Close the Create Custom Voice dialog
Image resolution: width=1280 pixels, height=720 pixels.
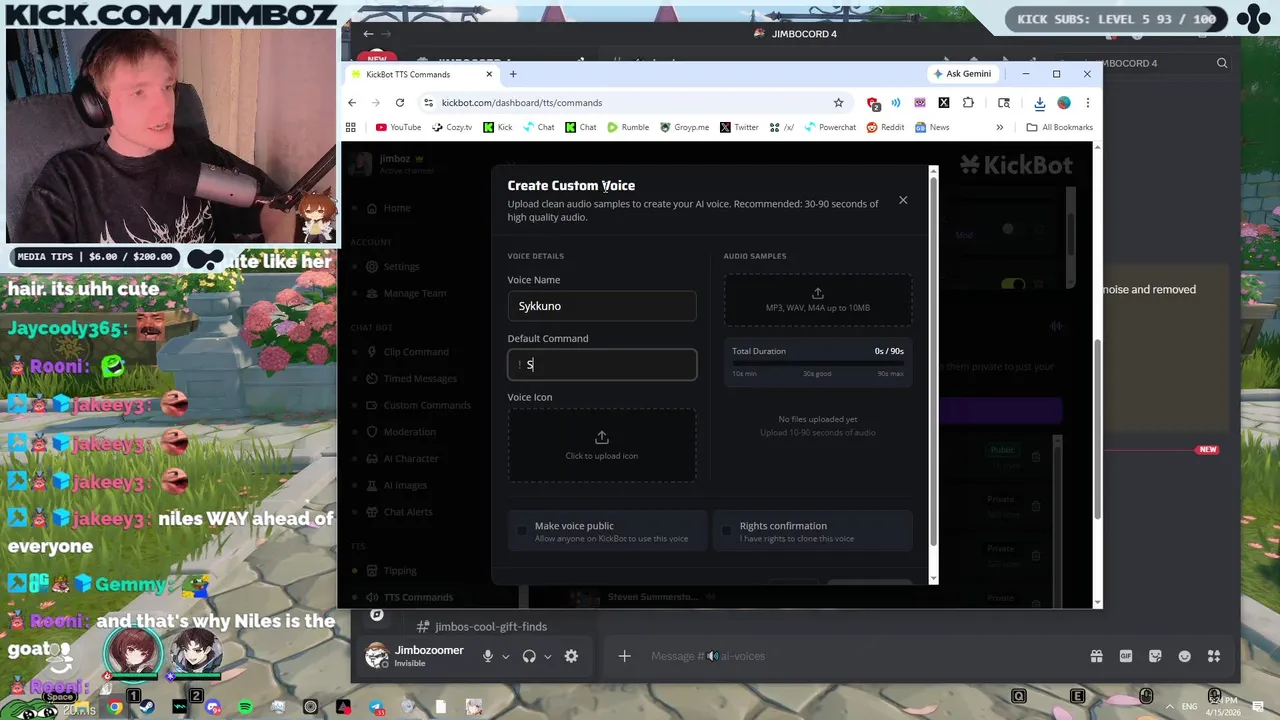903,200
